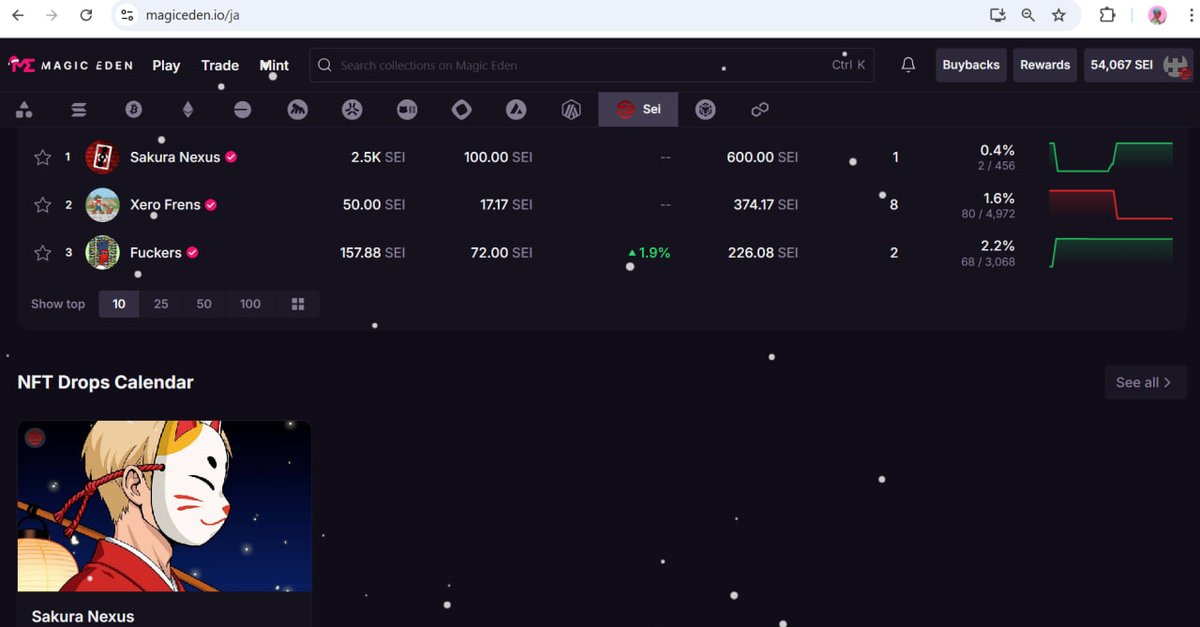The image size is (1200, 627).
Task: Click the 1.9% change value
Action: pyautogui.click(x=649, y=253)
